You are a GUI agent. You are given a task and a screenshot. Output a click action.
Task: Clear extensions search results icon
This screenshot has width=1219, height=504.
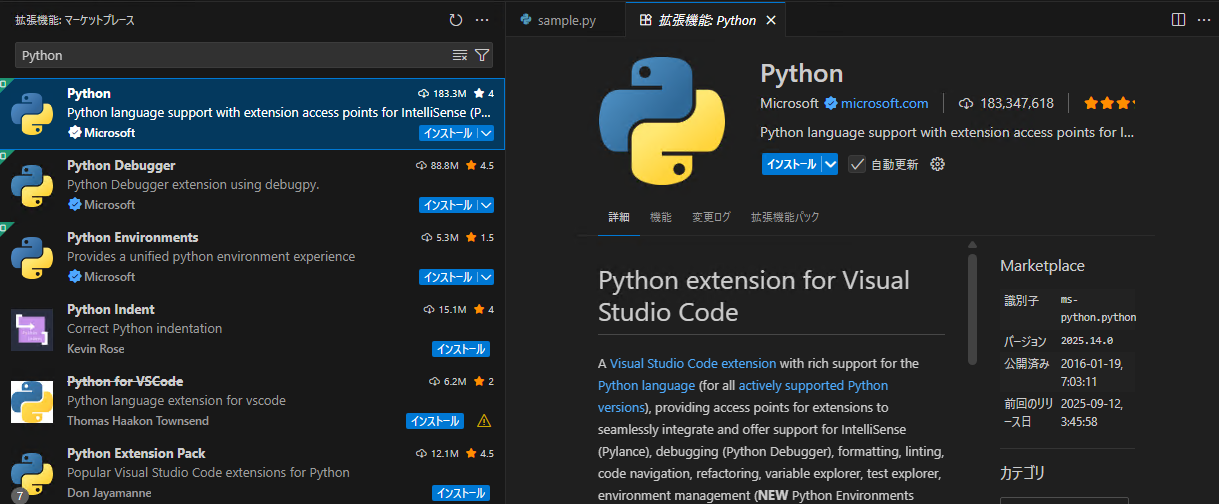(460, 55)
